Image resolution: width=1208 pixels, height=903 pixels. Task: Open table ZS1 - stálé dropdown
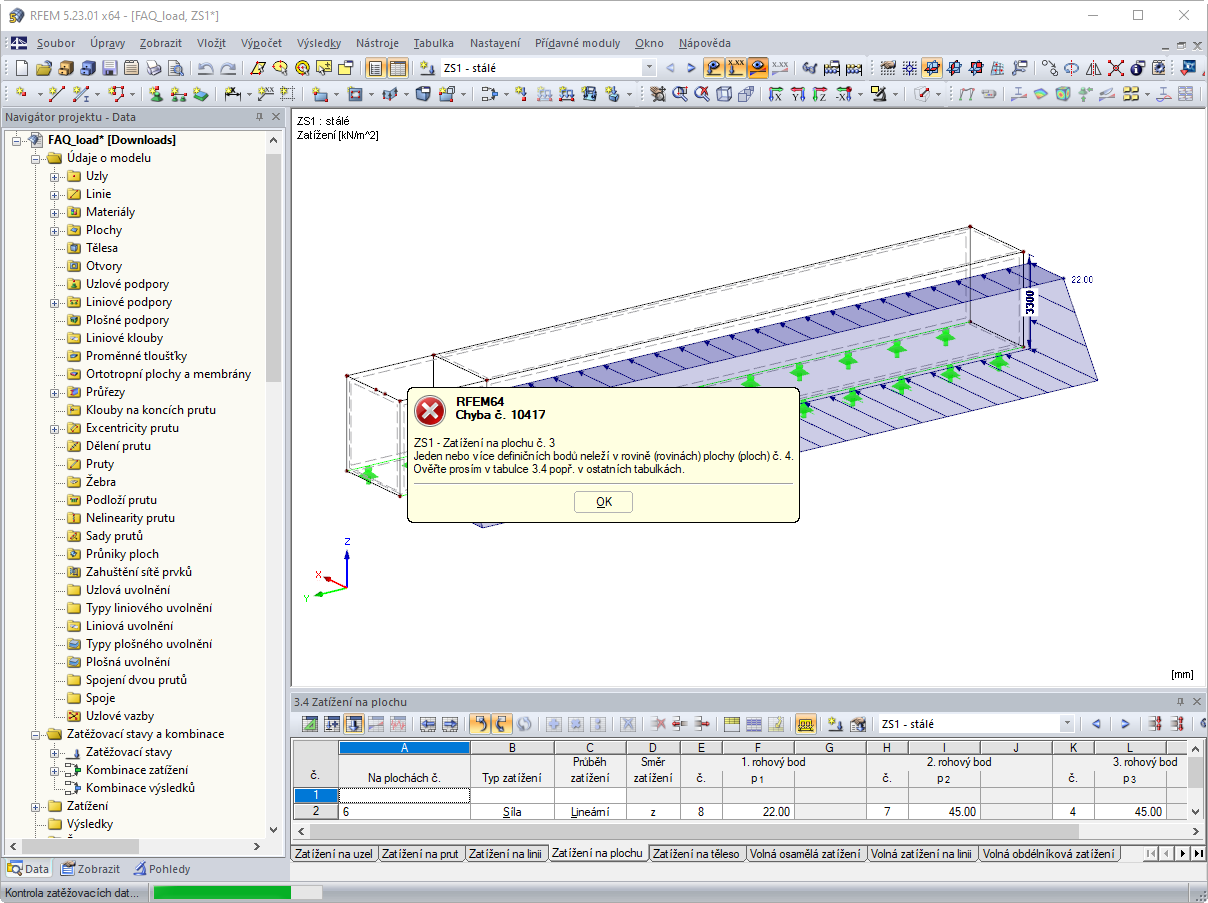[x=1067, y=723]
